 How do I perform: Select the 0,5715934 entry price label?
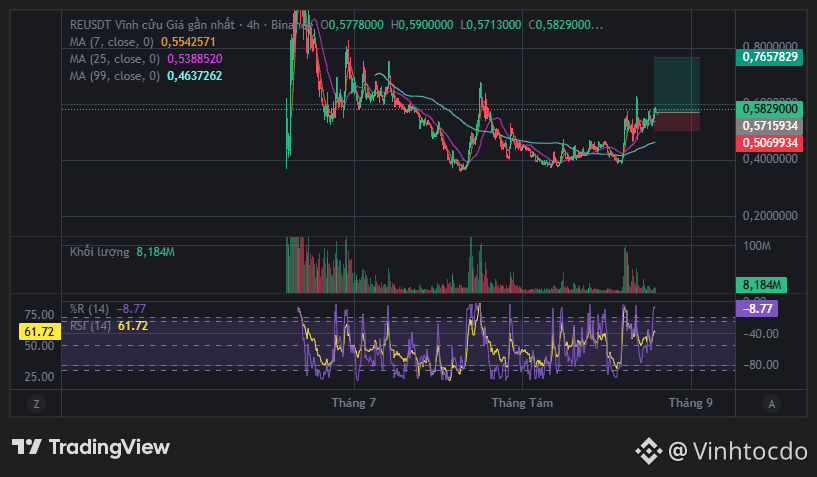pos(769,126)
